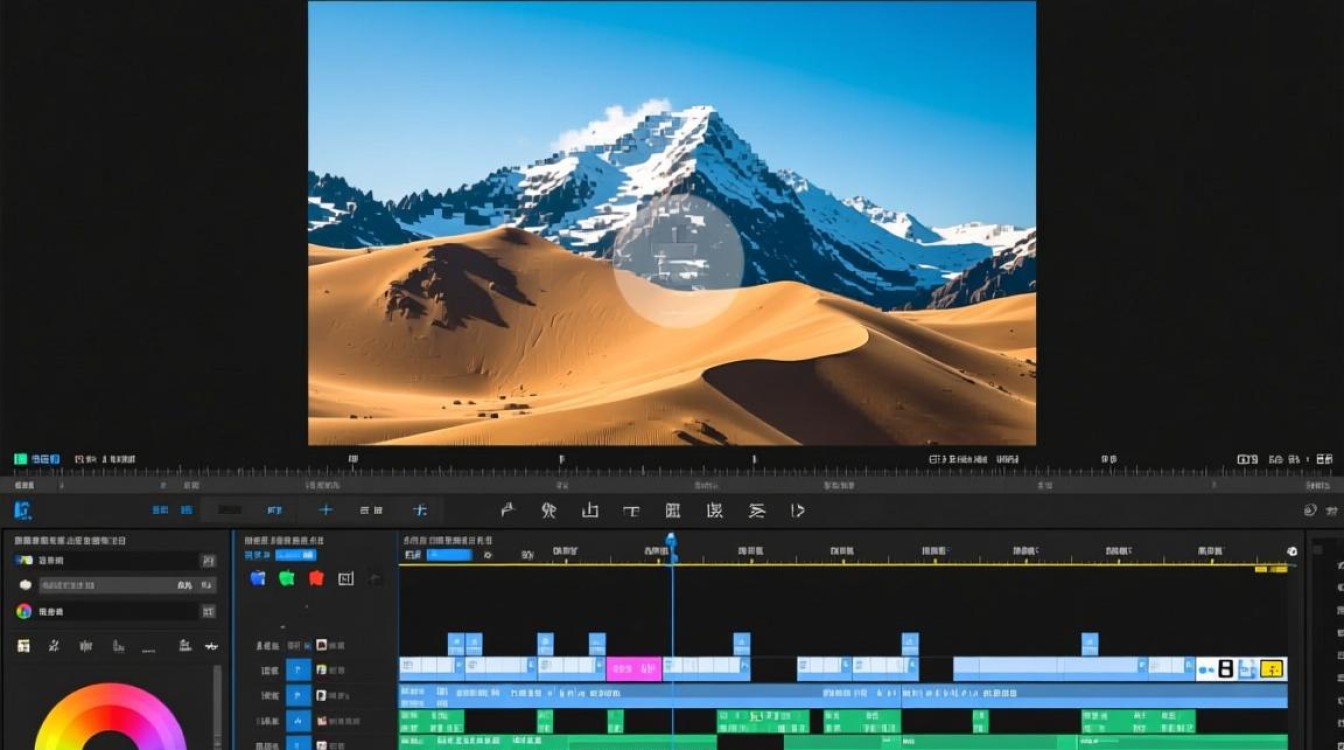
Task: Select the red icon in the track panel
Action: coord(317,578)
